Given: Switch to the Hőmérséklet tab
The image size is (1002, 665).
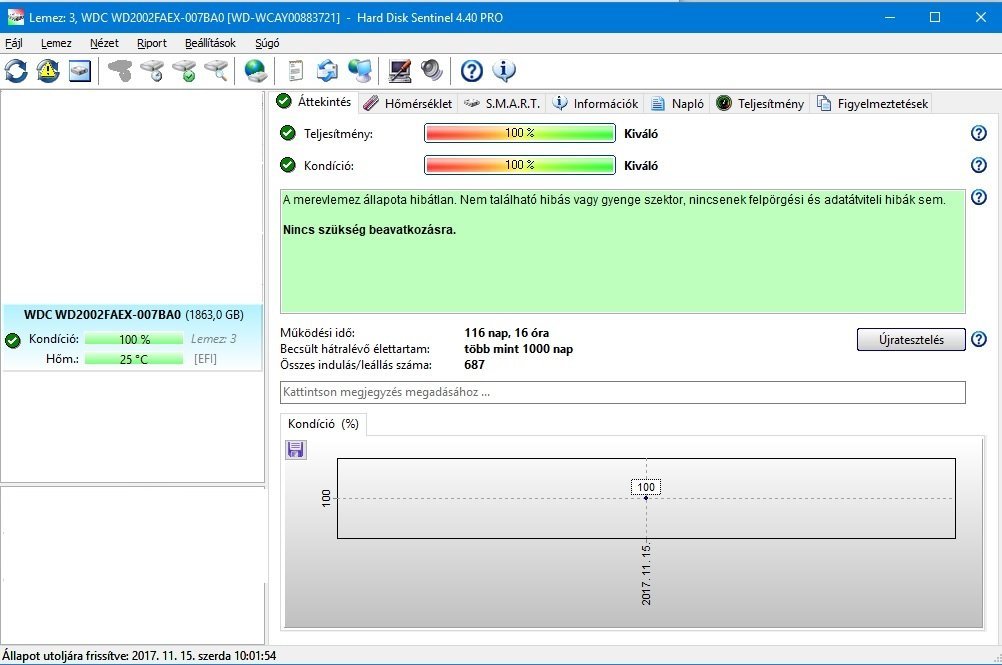Looking at the screenshot, I should 408,103.
